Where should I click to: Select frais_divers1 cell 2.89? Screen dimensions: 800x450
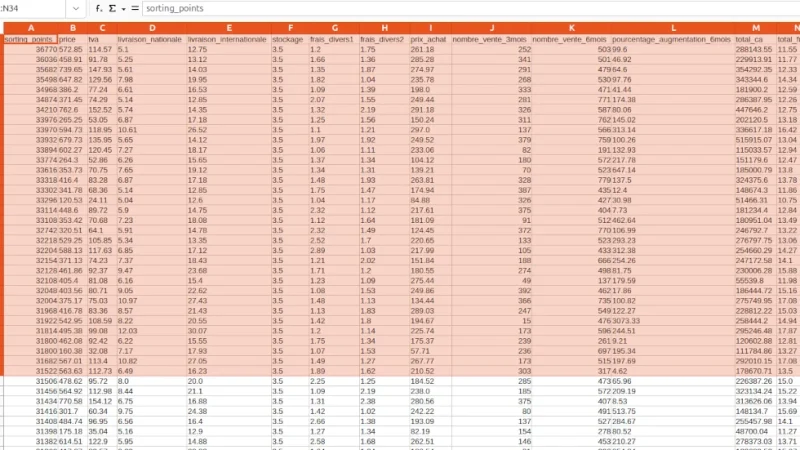pyautogui.click(x=334, y=251)
